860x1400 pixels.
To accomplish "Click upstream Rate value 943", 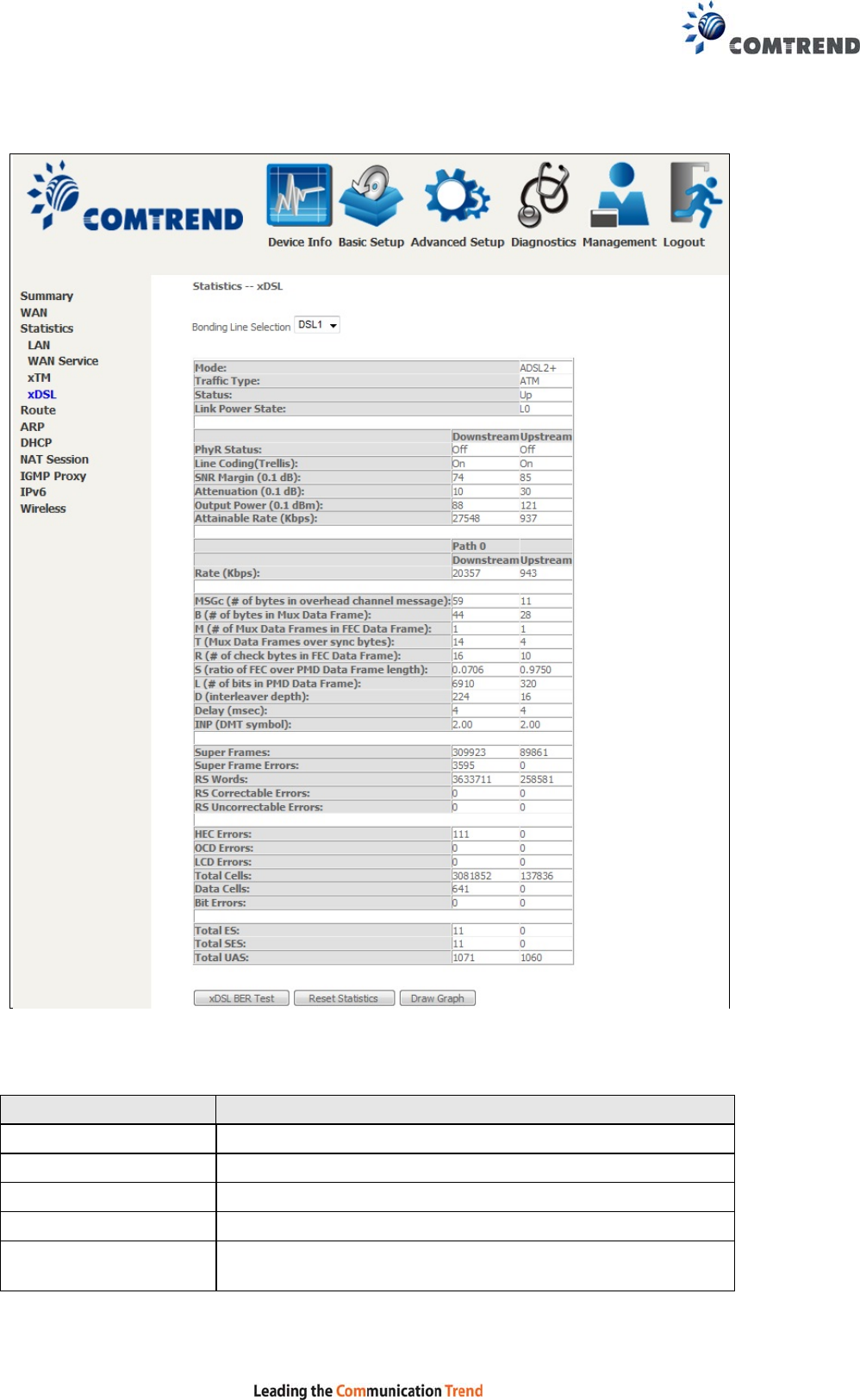I will [x=528, y=573].
